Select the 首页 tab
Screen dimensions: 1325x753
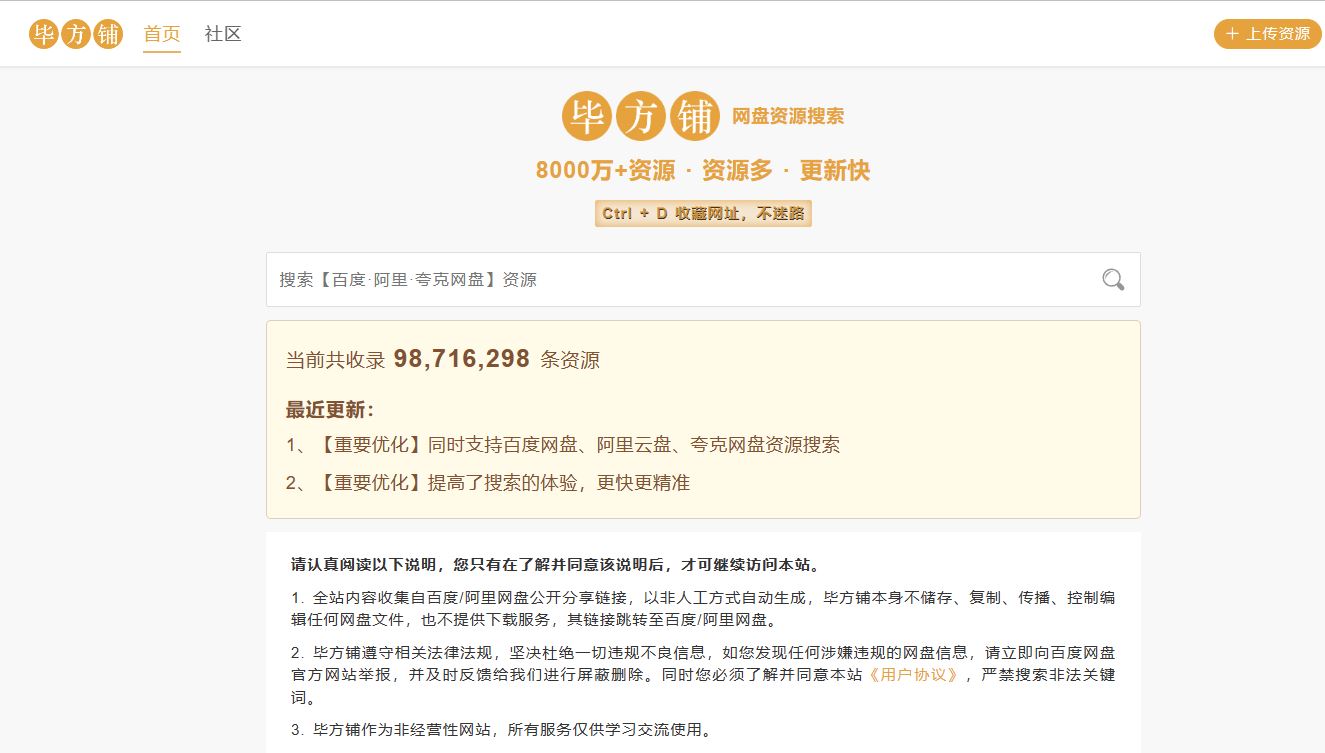click(161, 33)
